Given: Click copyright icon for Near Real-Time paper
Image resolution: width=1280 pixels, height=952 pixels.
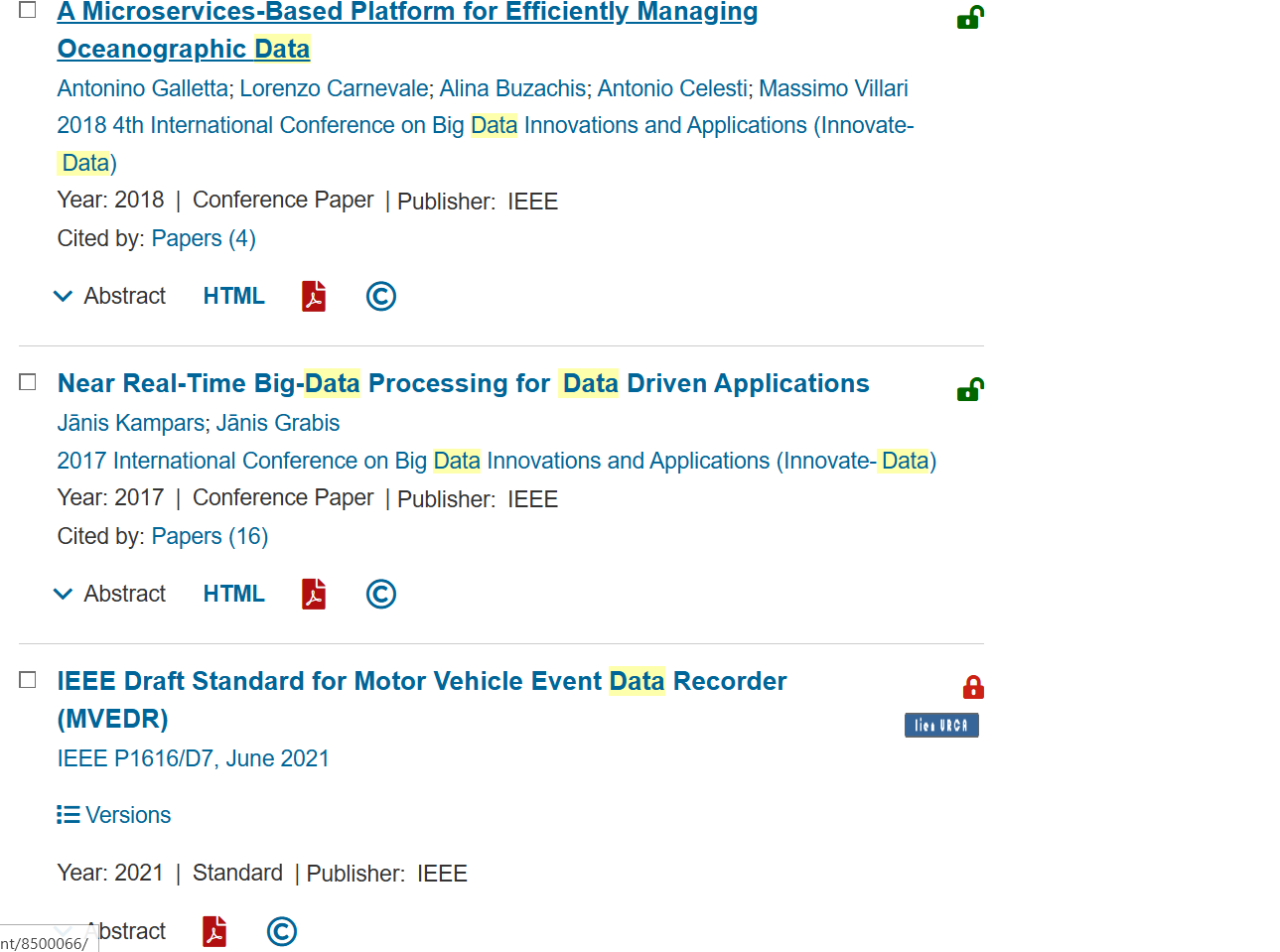Looking at the screenshot, I should [380, 594].
